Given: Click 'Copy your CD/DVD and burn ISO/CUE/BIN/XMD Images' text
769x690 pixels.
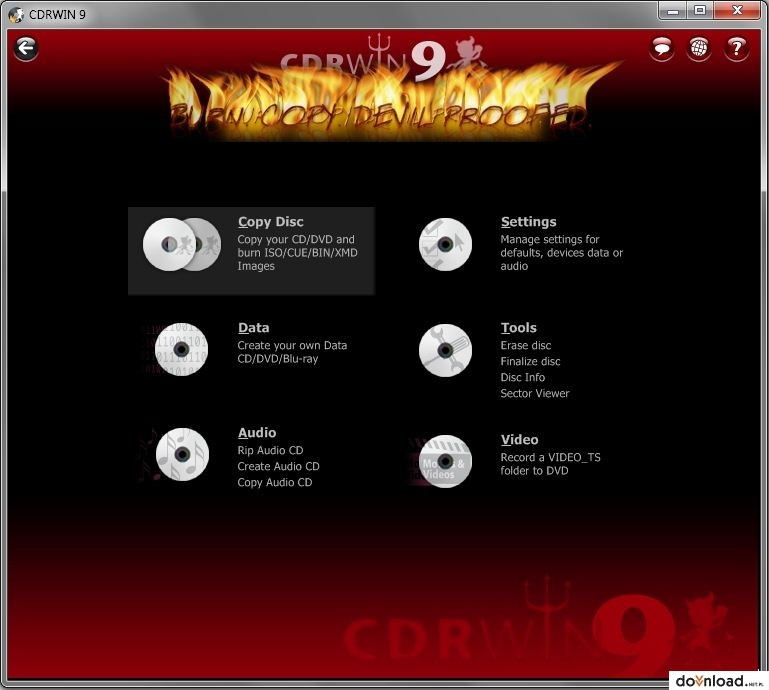Looking at the screenshot, I should pos(297,253).
